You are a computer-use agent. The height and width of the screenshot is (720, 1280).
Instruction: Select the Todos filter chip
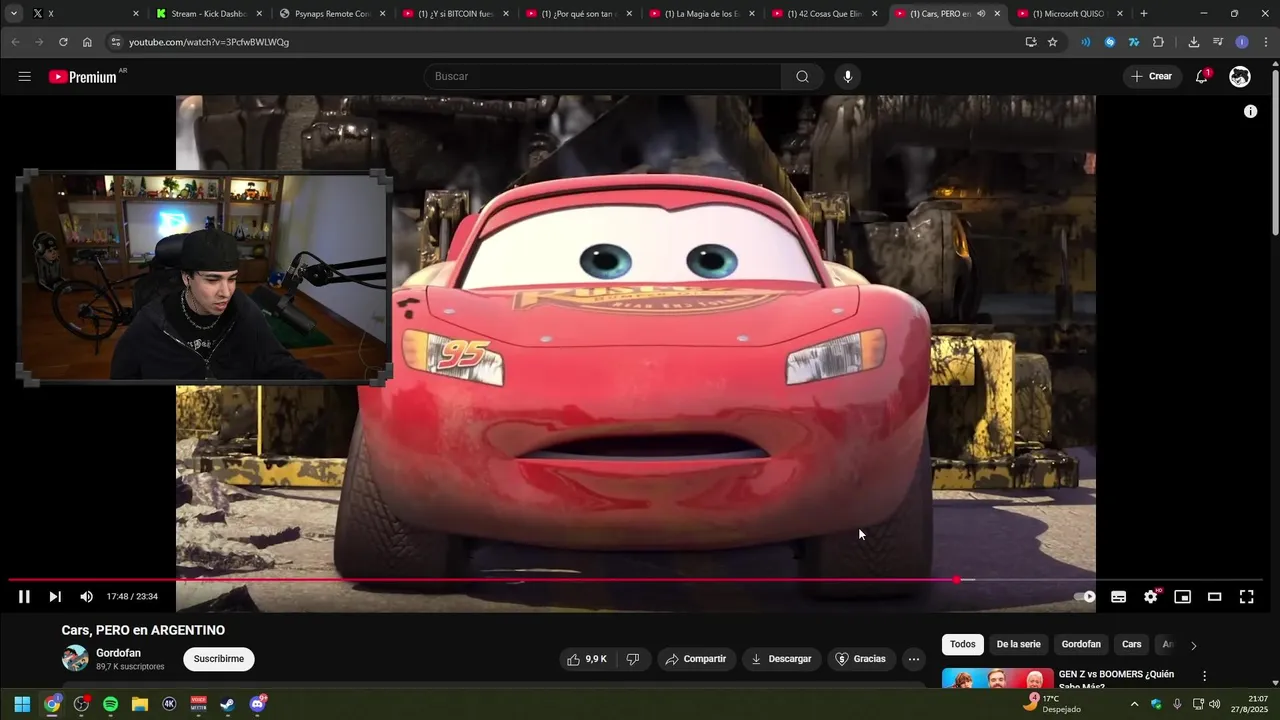tap(963, 645)
